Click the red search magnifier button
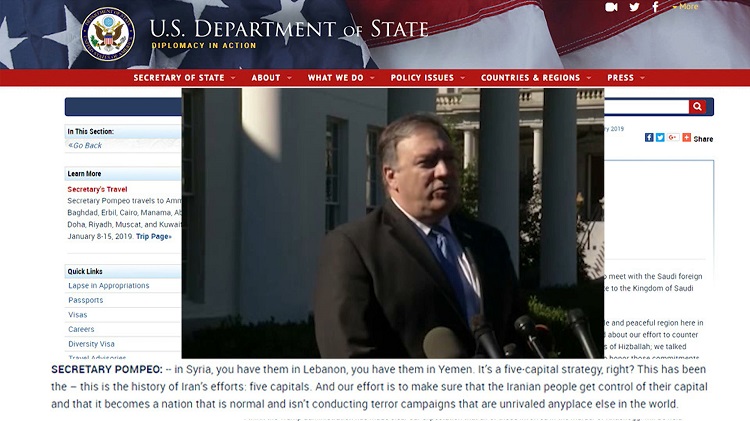 [697, 107]
